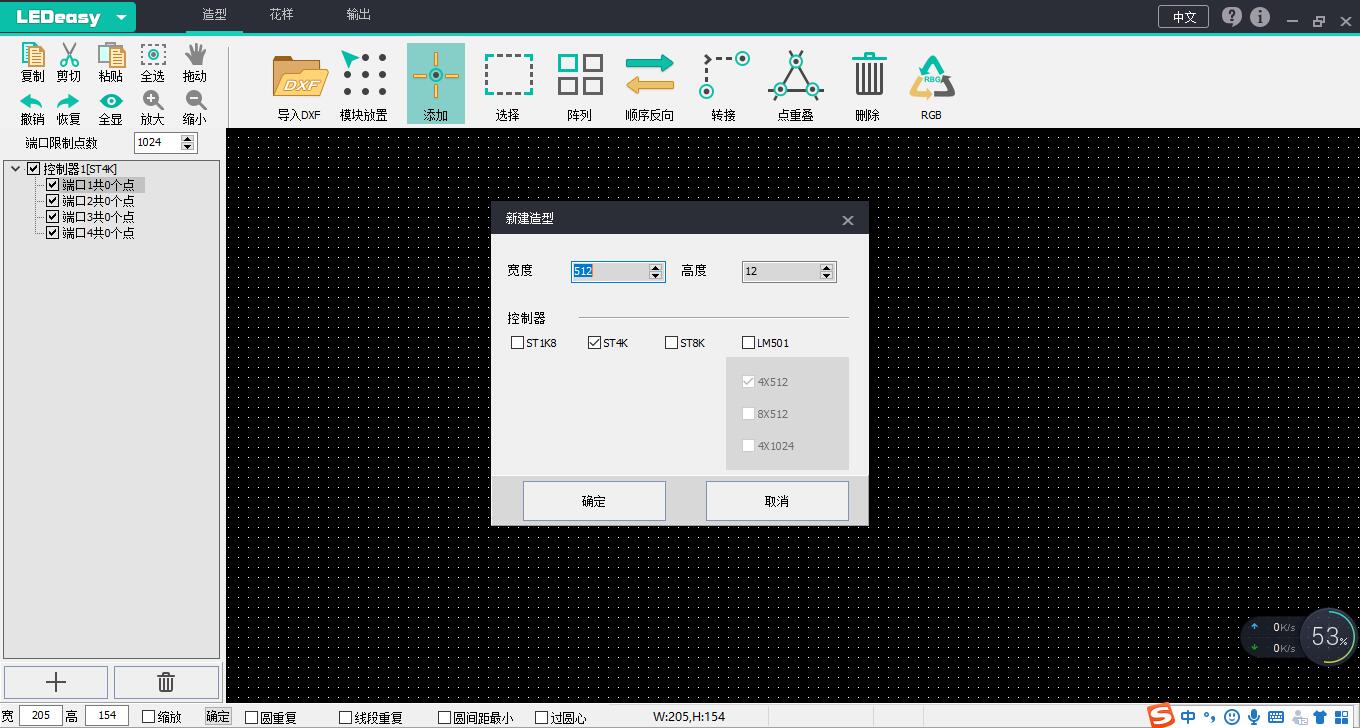The width and height of the screenshot is (1360, 728).
Task: Switch to the 花样 tab
Action: click(x=282, y=15)
